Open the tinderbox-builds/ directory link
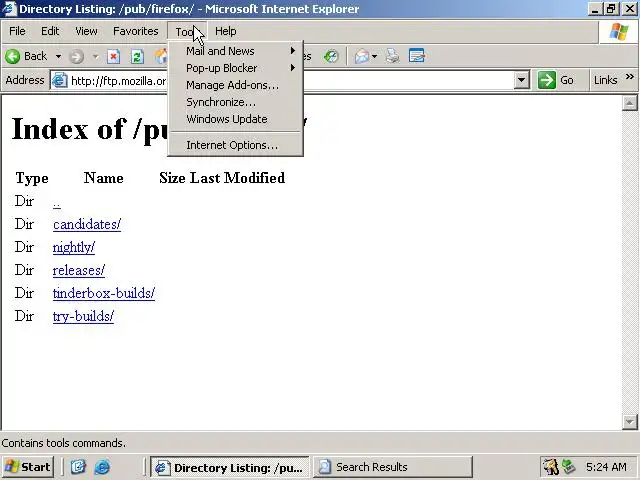The image size is (640, 480). pos(104,293)
